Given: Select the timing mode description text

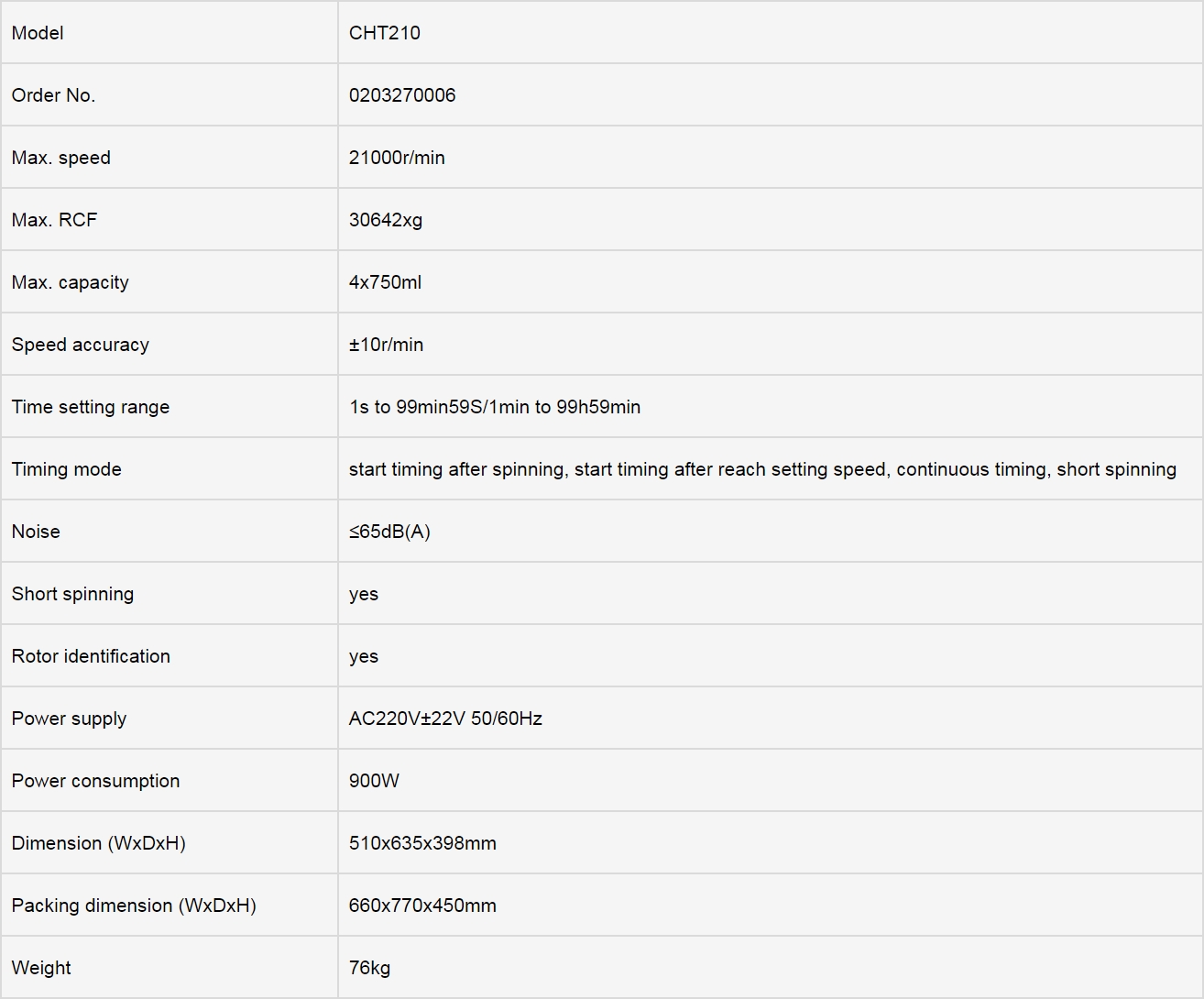Looking at the screenshot, I should pos(762,469).
